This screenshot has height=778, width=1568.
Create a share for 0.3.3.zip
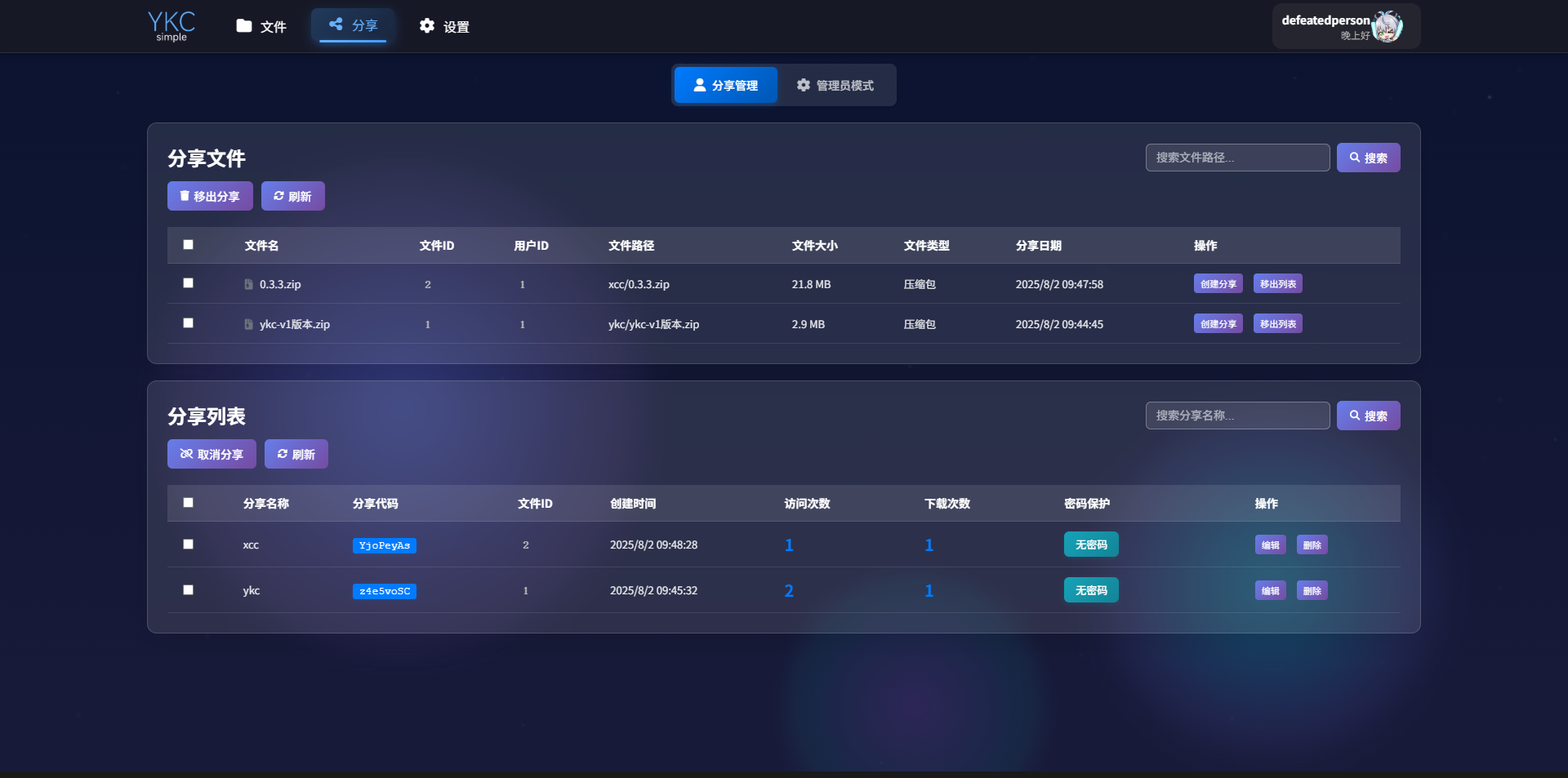1218,284
